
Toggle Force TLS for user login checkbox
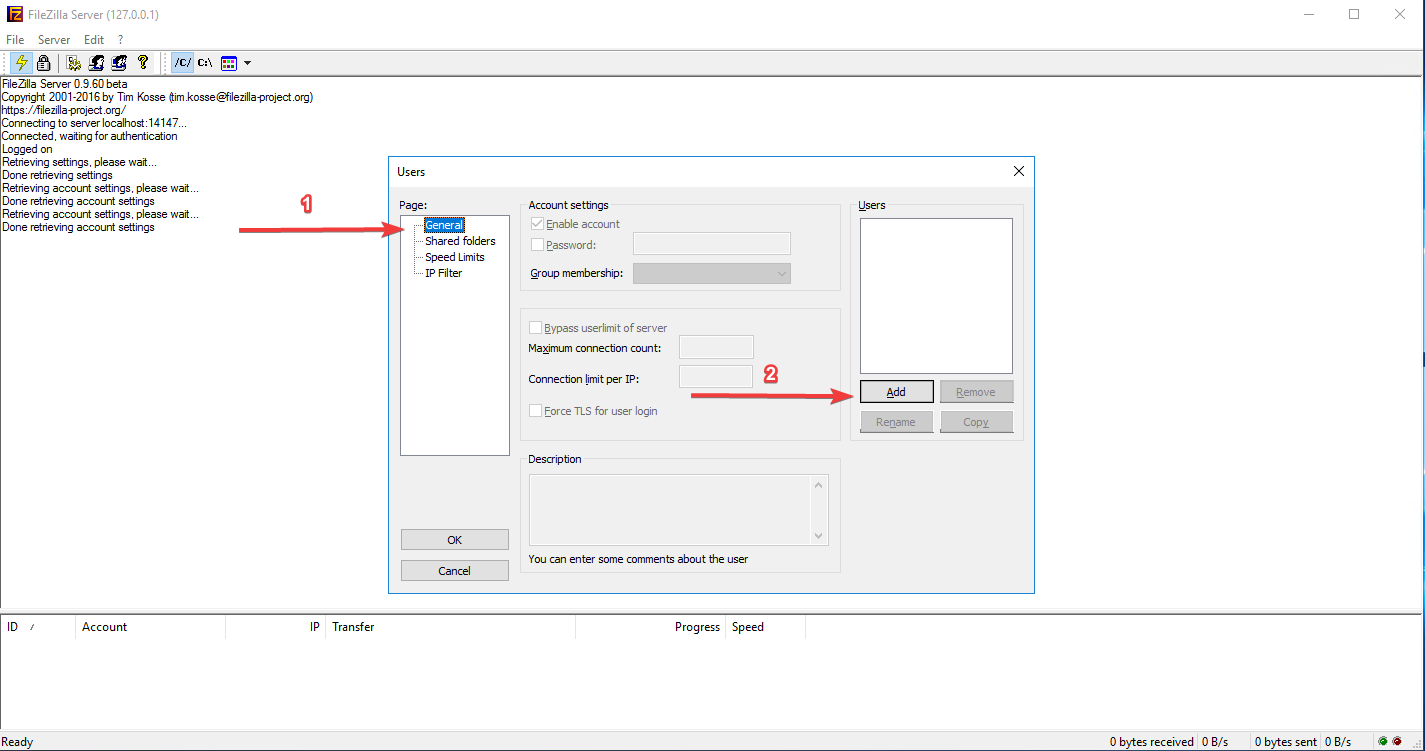coord(535,411)
